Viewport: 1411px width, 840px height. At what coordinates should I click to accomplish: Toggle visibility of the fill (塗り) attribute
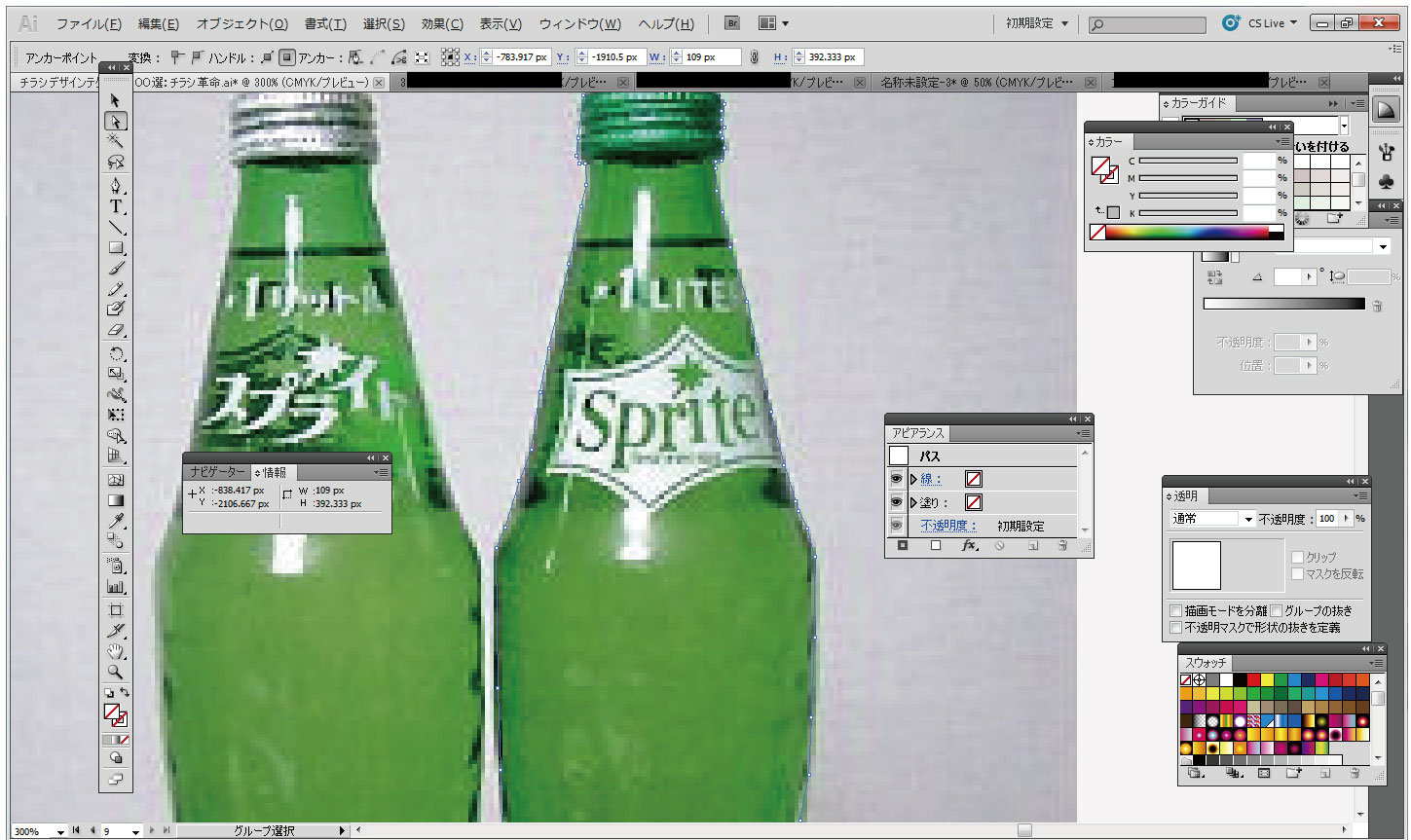896,502
